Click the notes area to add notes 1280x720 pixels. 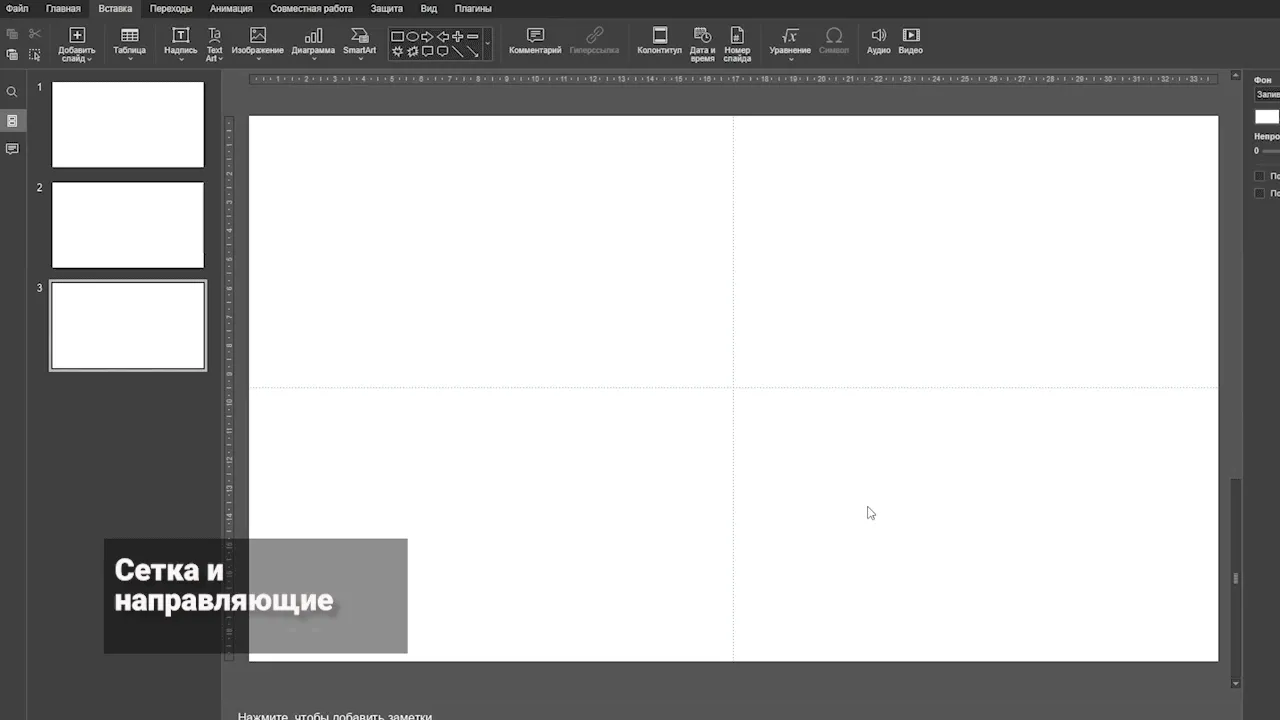(x=334, y=715)
